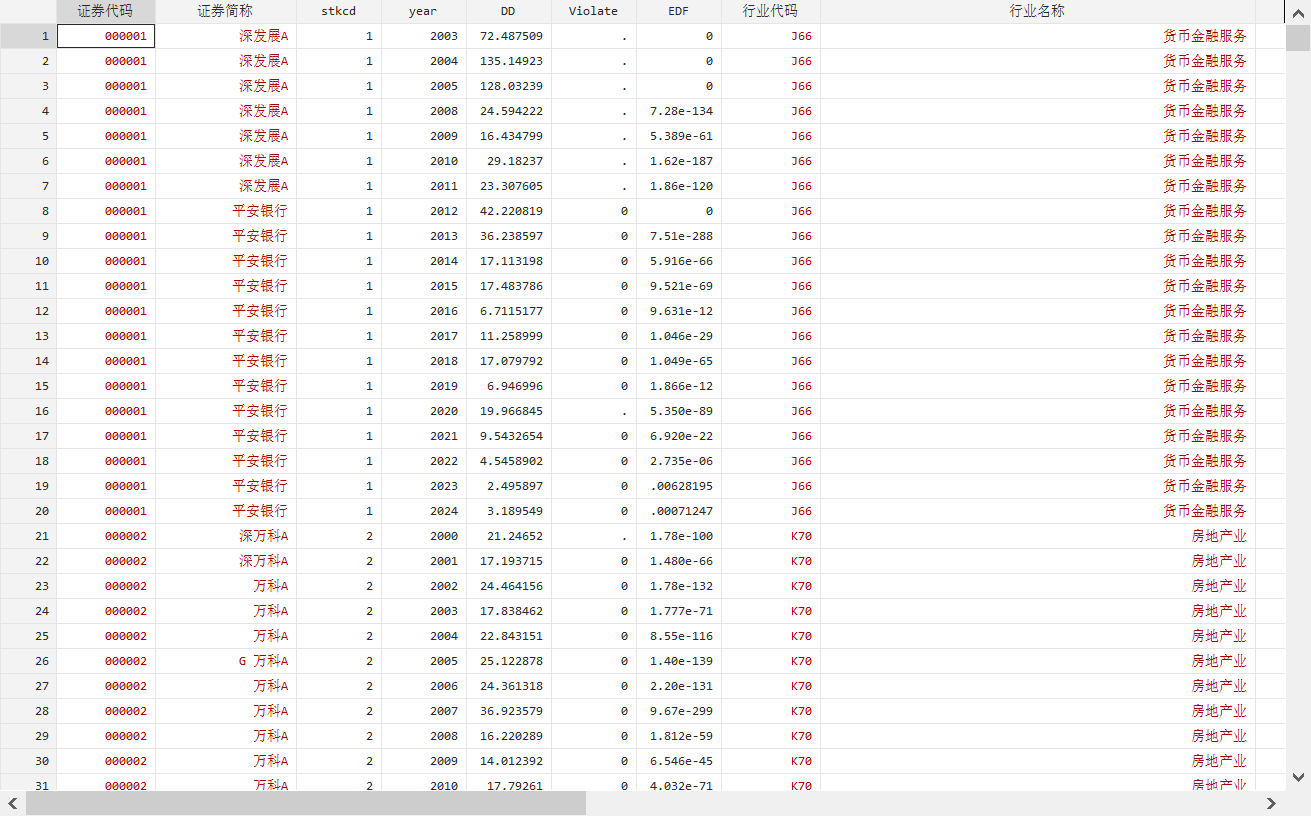Click EDF cell .00628195

tap(681, 486)
